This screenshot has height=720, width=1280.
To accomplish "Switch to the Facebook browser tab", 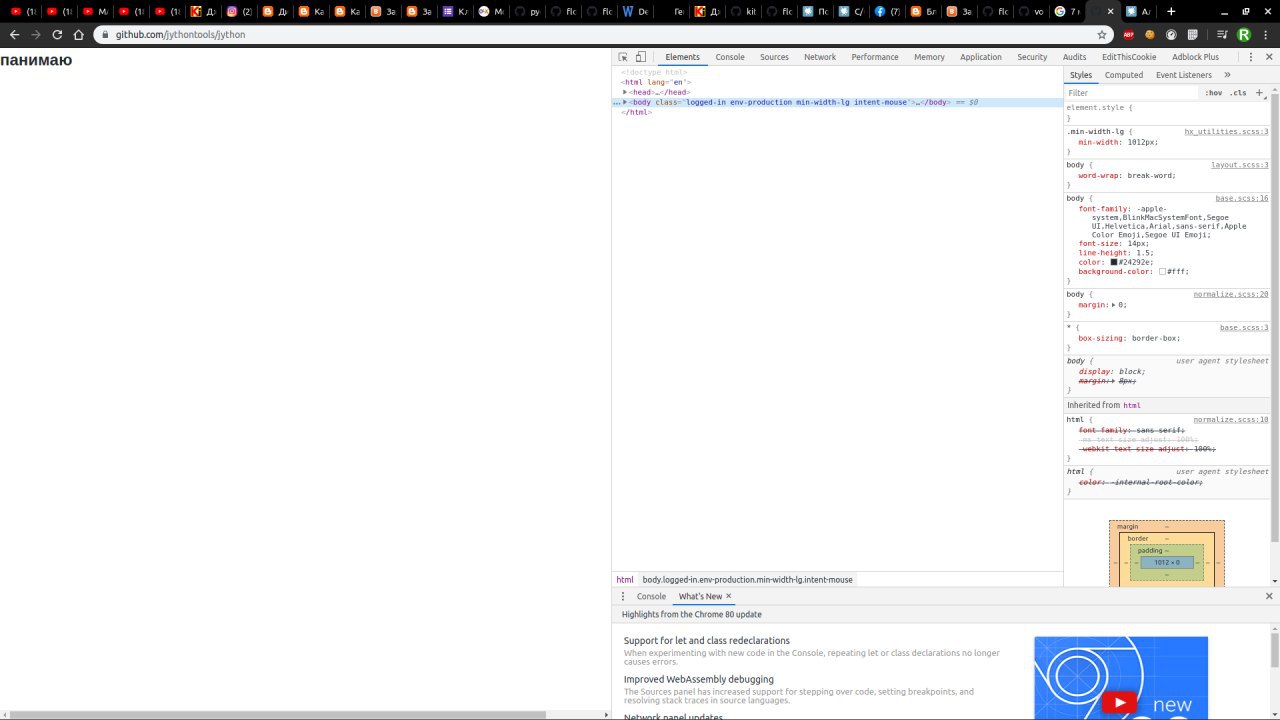I will pyautogui.click(x=886, y=11).
